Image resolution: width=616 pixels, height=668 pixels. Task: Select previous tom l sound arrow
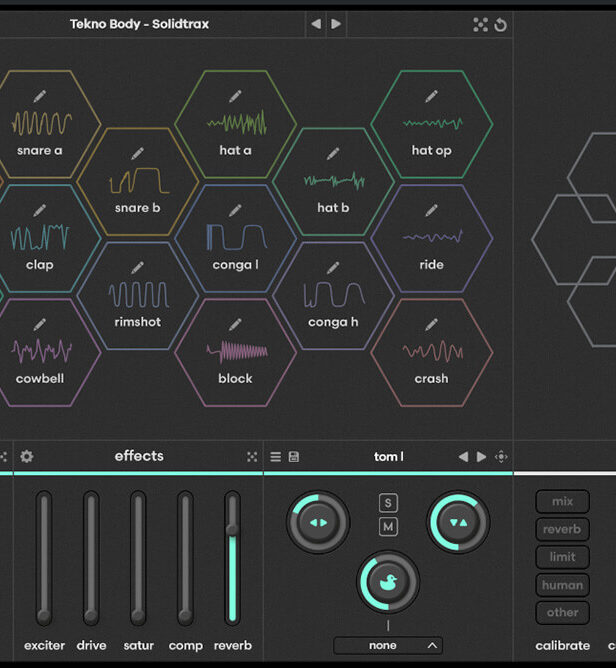pyautogui.click(x=463, y=457)
